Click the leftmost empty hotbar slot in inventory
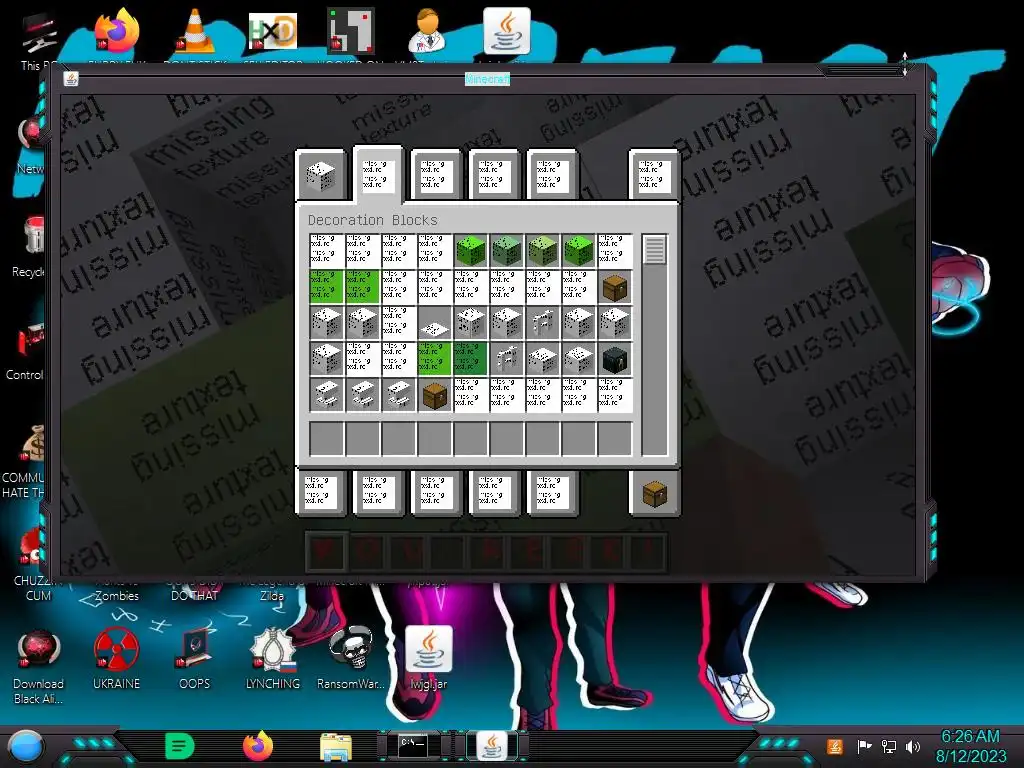The width and height of the screenshot is (1024, 768). tap(326, 438)
